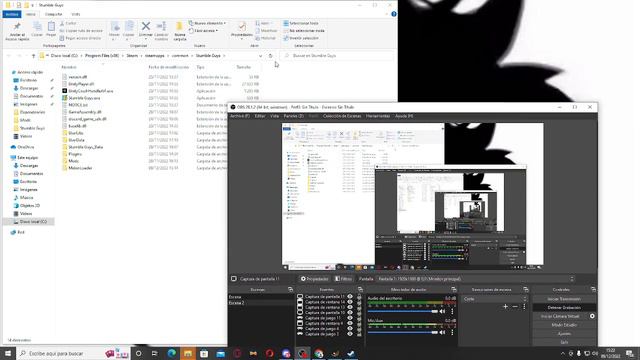Toggle visibility of Captura de ventana 14
Image resolution: width=640 pixels, height=360 pixels.
(350, 302)
